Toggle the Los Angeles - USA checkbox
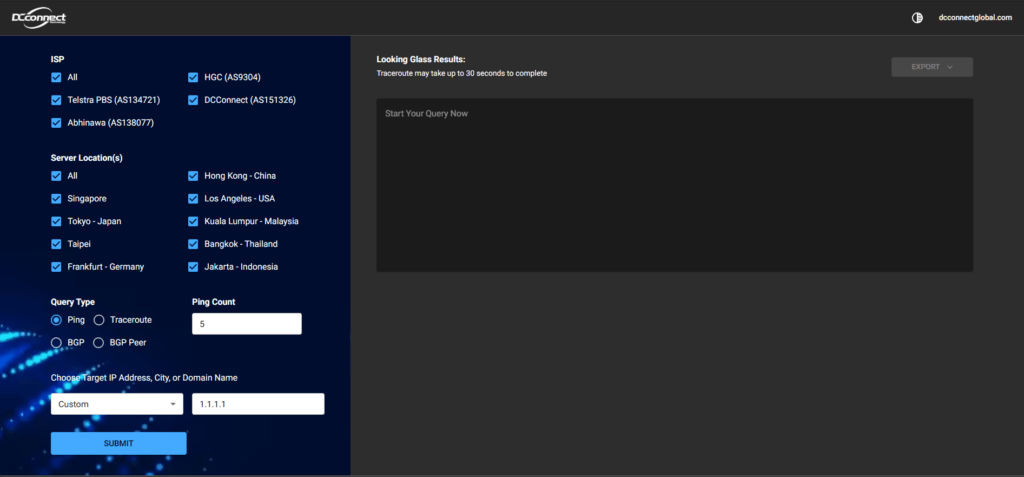 [194, 199]
